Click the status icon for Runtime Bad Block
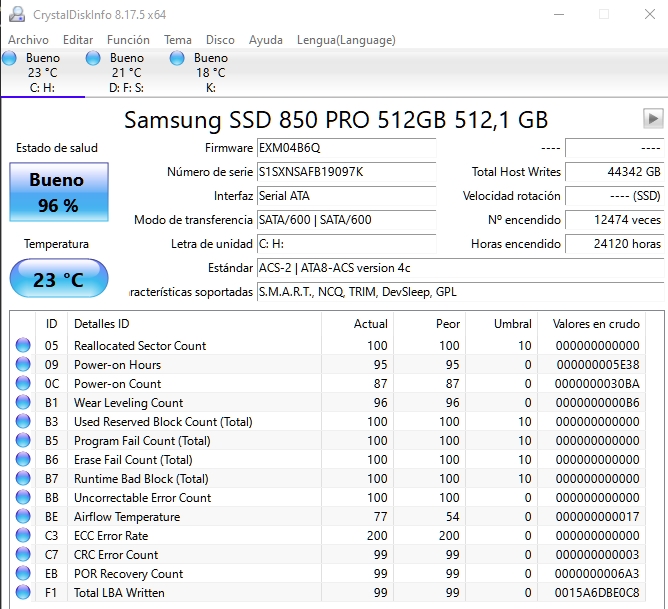The image size is (668, 609). click(23, 478)
